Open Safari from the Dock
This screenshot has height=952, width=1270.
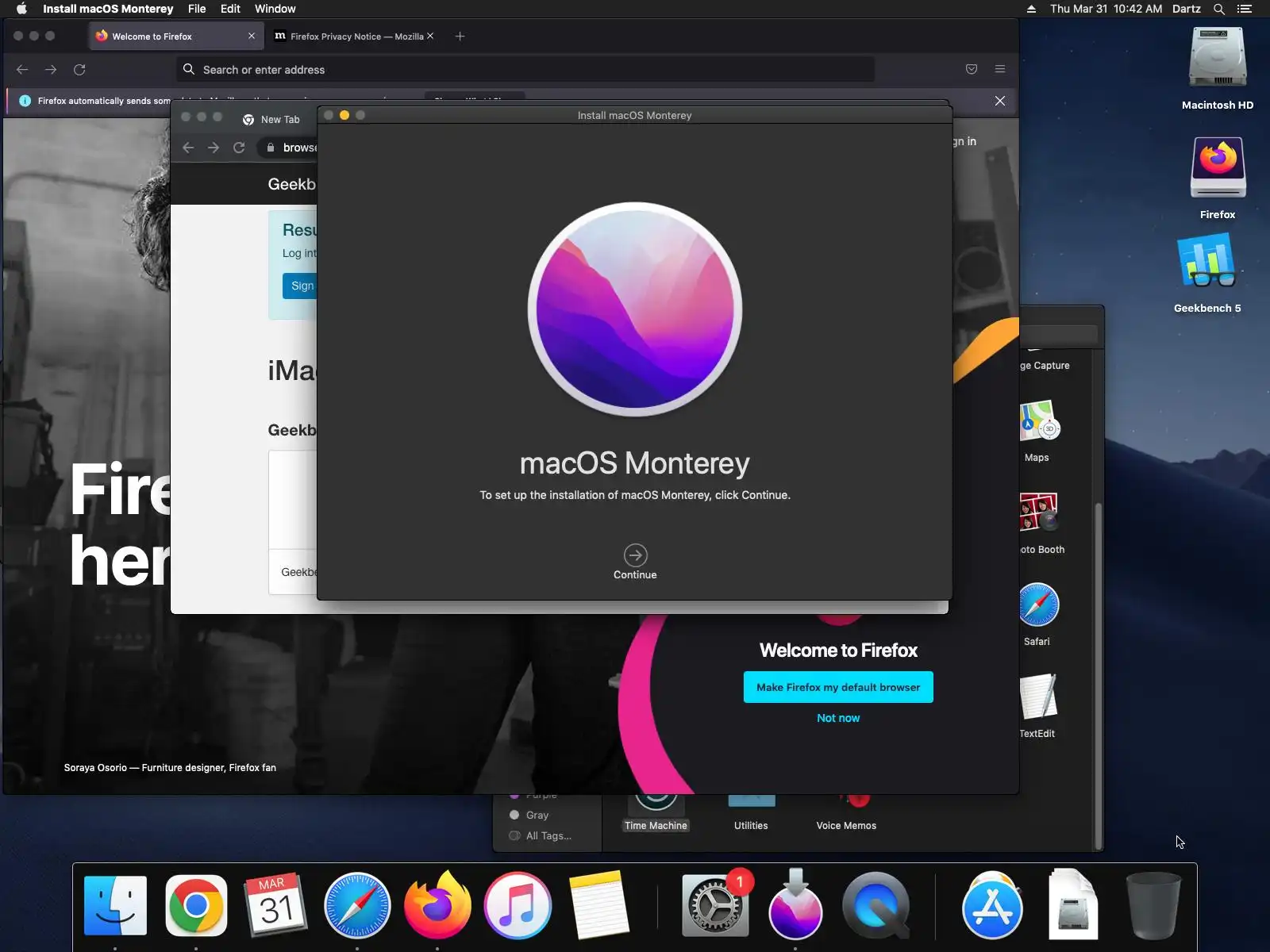(x=357, y=906)
